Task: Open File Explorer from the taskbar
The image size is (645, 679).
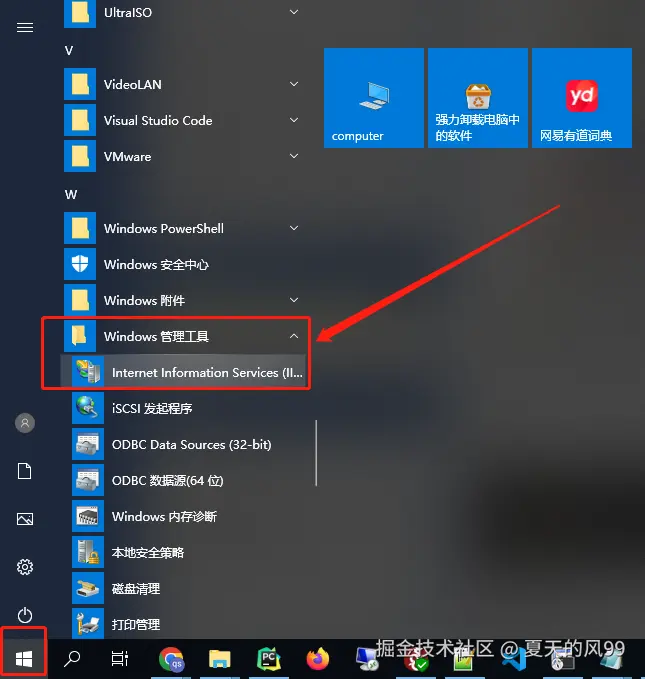Action: coord(219,659)
